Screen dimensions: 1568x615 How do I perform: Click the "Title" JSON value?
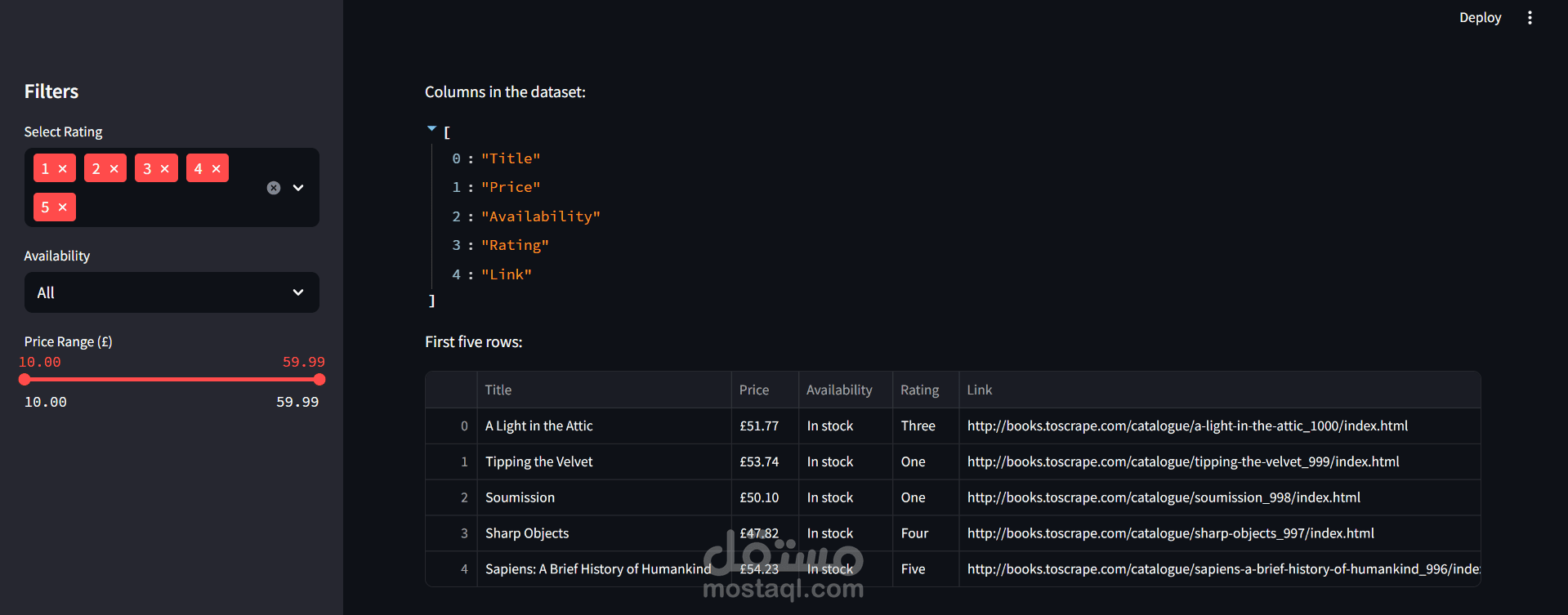pyautogui.click(x=511, y=158)
